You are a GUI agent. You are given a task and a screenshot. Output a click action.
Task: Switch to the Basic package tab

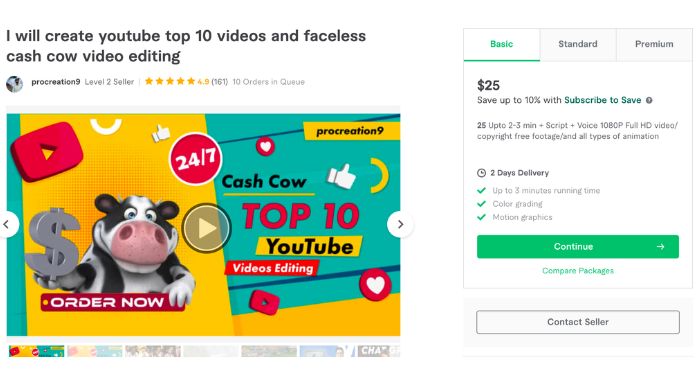point(501,44)
